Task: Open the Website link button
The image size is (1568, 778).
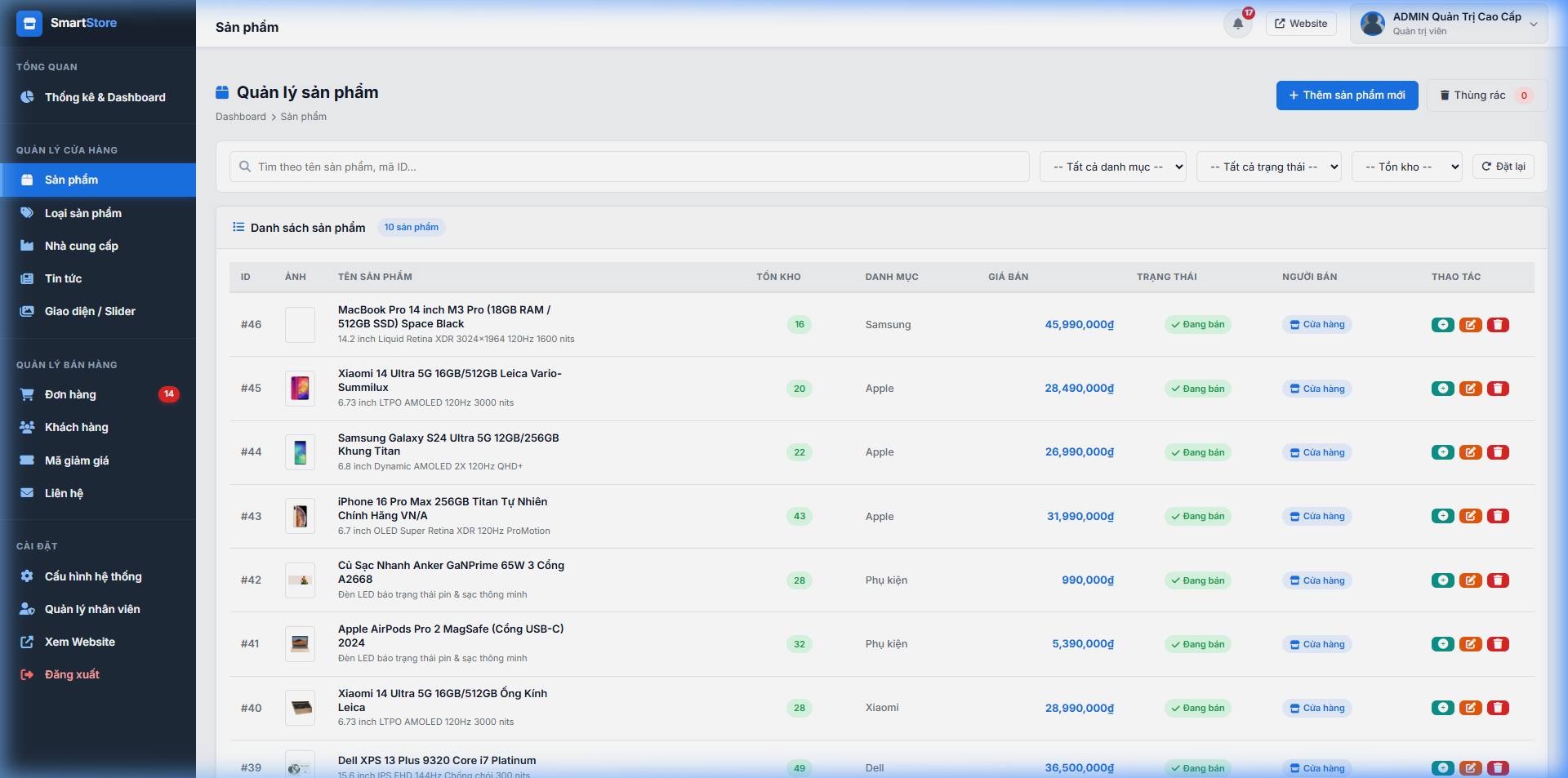Action: point(1301,24)
